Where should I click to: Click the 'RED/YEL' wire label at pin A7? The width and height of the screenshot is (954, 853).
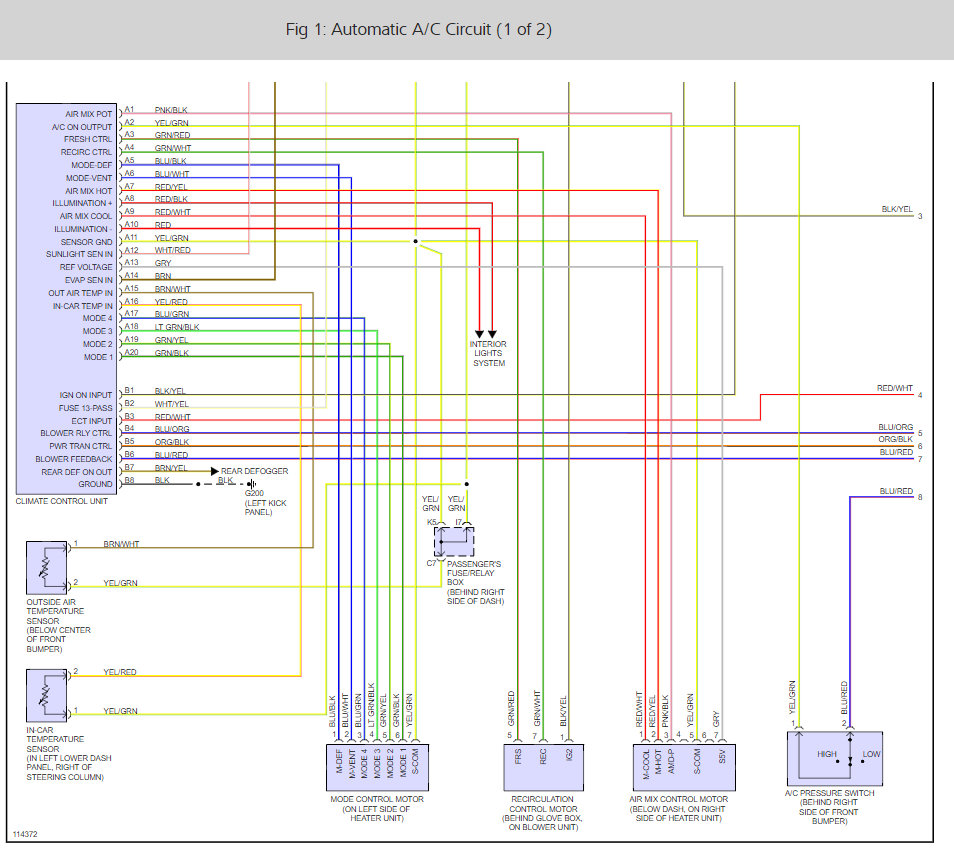(171, 187)
